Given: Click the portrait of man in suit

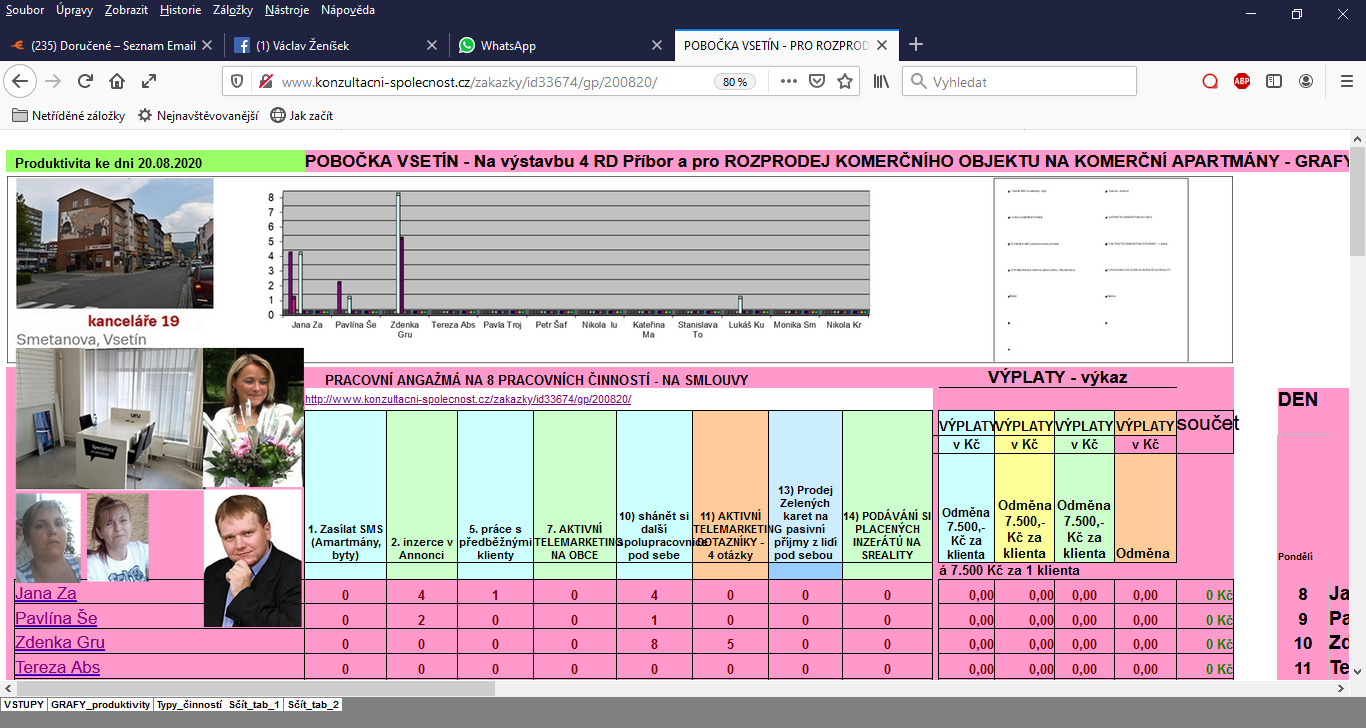Looking at the screenshot, I should coord(253,559).
